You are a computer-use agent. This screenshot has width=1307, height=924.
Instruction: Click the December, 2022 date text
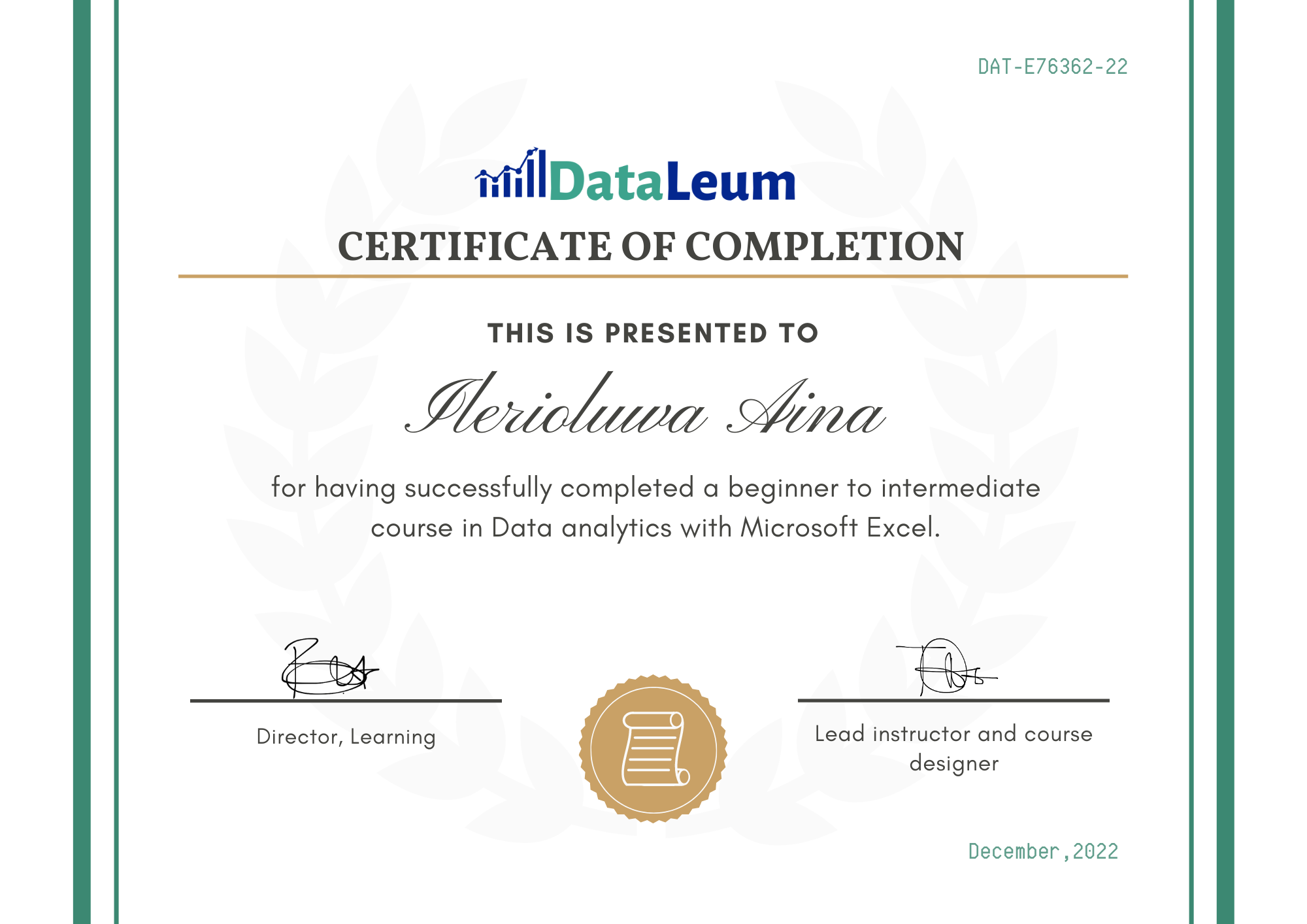(1043, 851)
